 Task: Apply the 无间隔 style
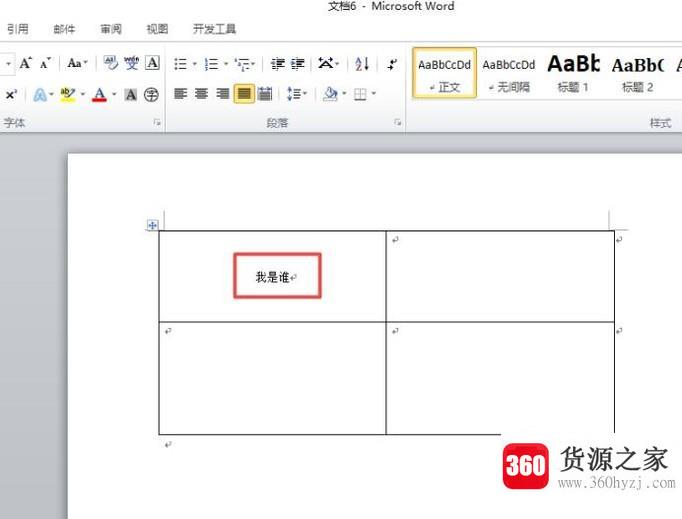(x=509, y=73)
